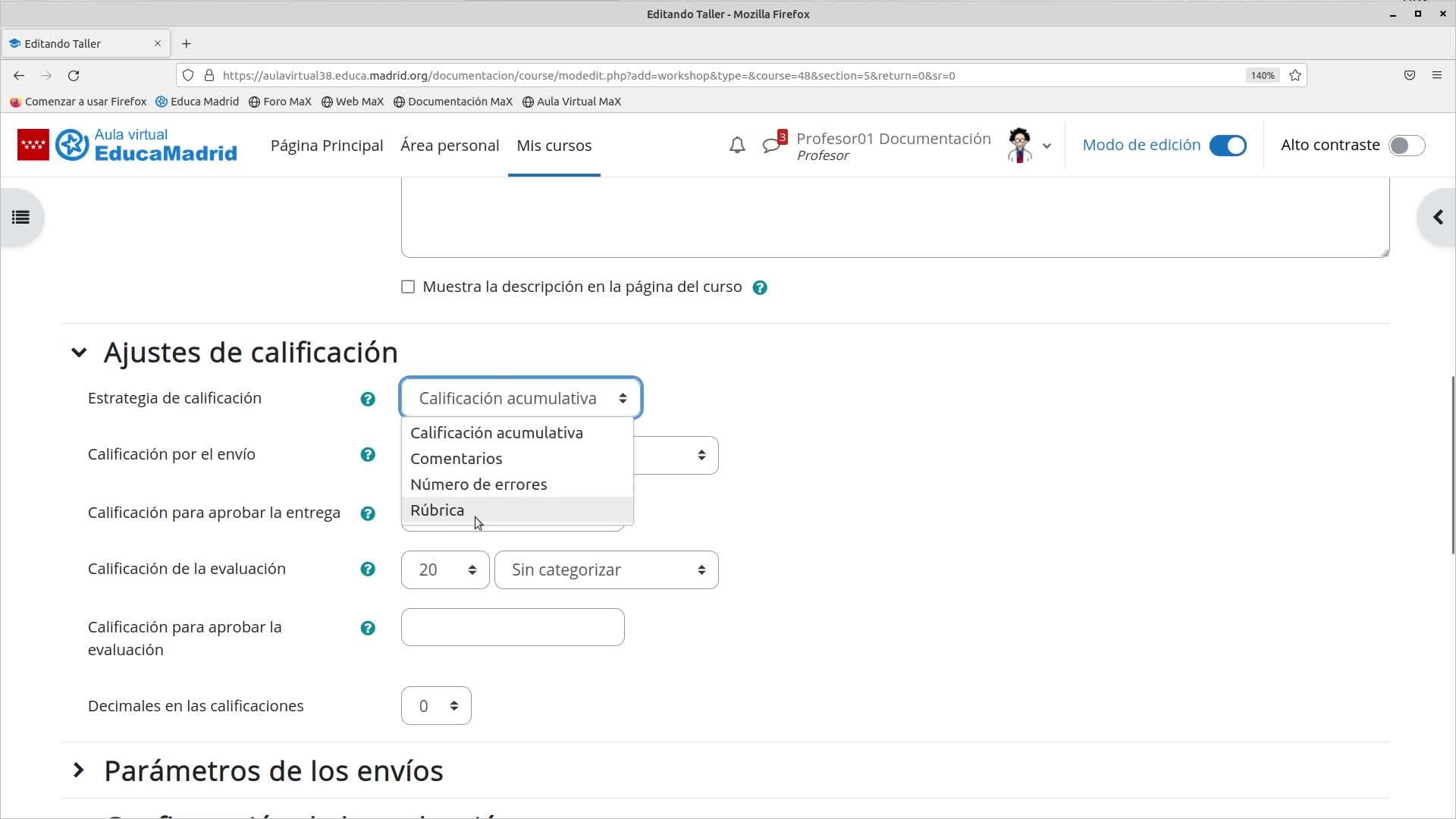Open the notifications bell icon
This screenshot has height=819, width=1456.
(736, 146)
